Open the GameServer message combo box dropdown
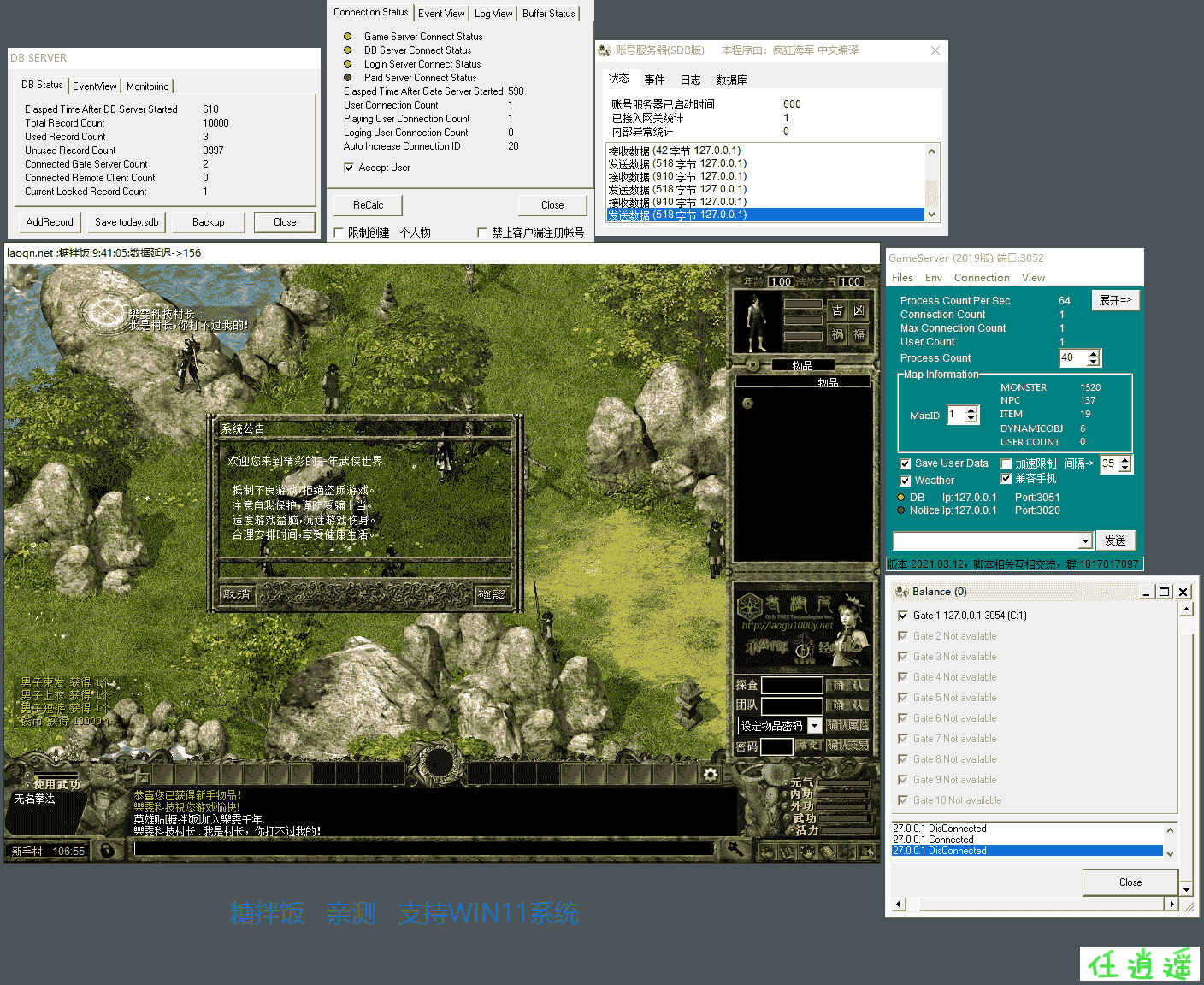Image resolution: width=1204 pixels, height=985 pixels. [1085, 541]
